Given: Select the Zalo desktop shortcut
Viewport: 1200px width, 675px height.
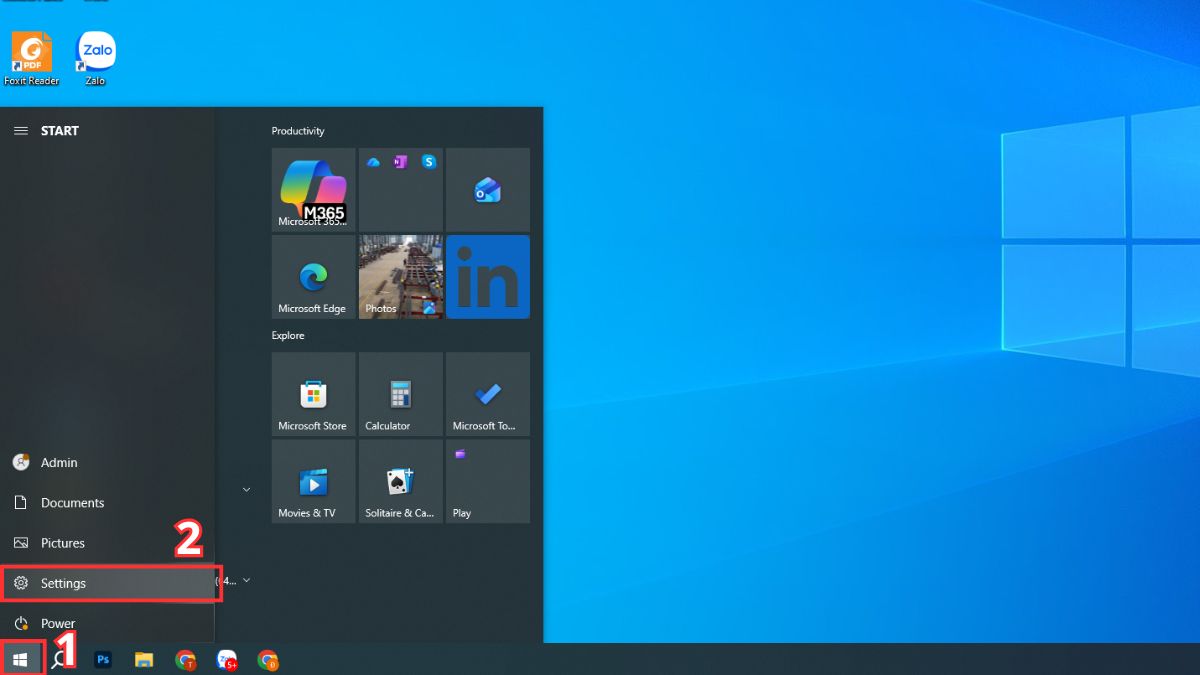Looking at the screenshot, I should (95, 58).
